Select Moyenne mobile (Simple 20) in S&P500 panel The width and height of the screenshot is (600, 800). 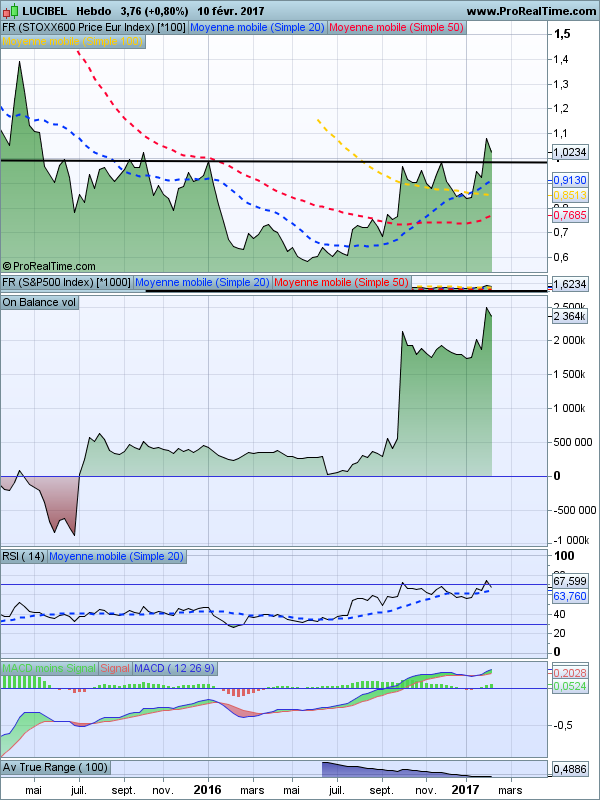(x=202, y=282)
